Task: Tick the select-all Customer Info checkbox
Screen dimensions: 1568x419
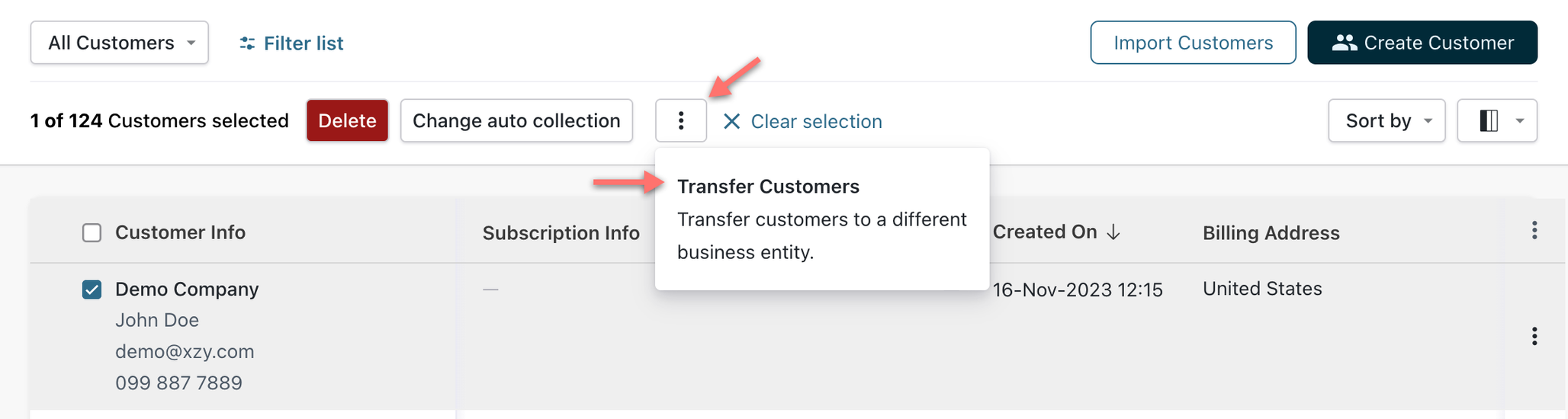Action: coord(92,232)
